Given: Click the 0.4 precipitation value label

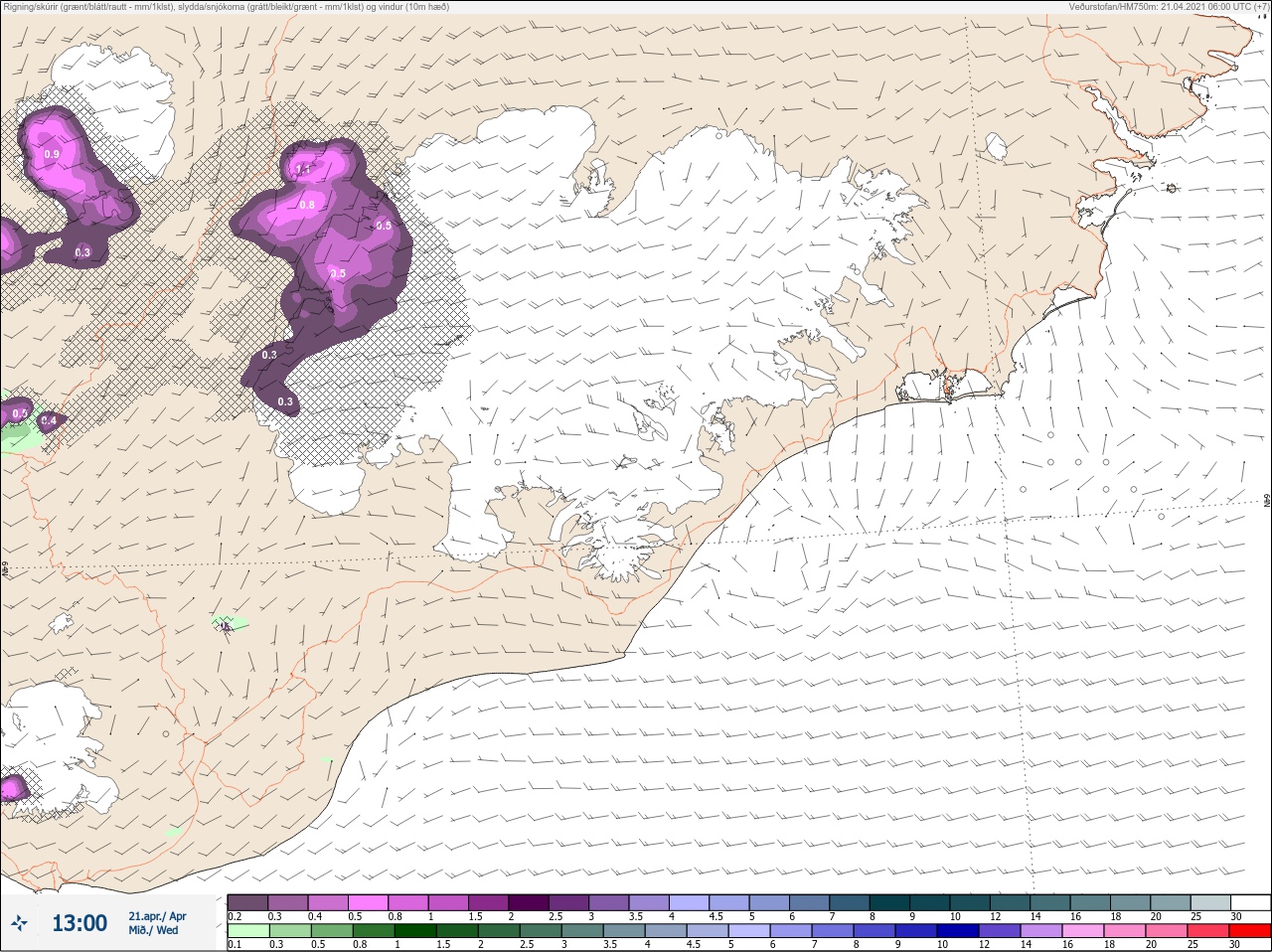Looking at the screenshot, I should [x=48, y=420].
